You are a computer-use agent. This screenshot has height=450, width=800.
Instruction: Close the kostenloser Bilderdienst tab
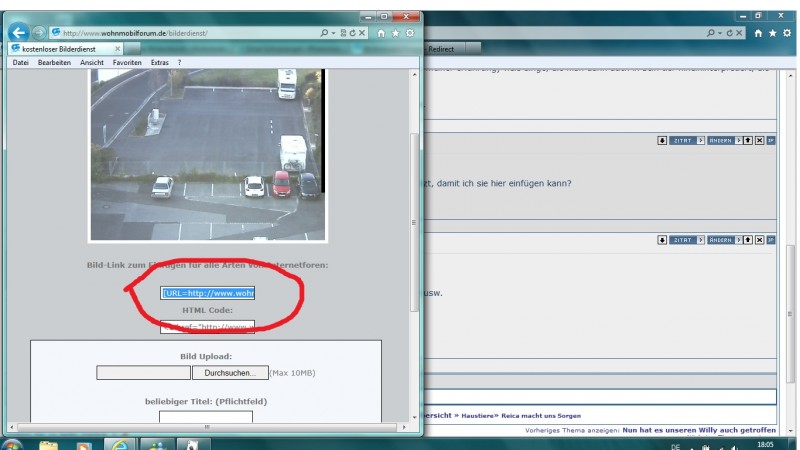(x=117, y=48)
